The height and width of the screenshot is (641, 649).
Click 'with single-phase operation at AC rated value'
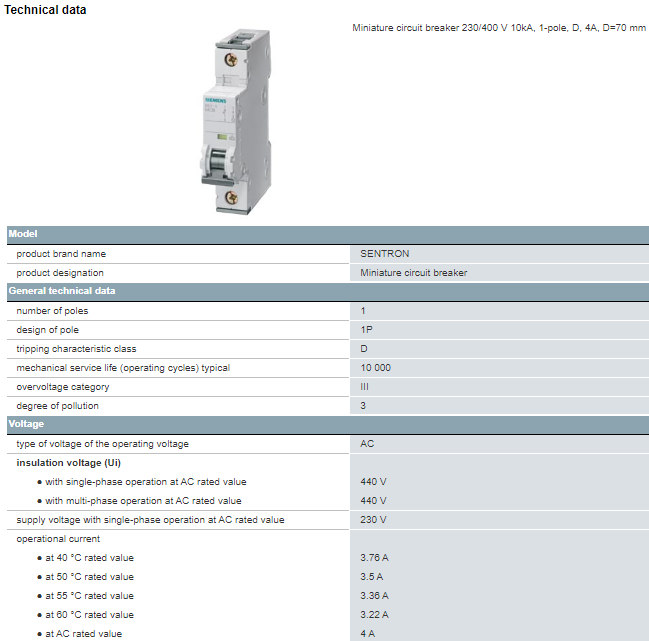[x=146, y=482]
